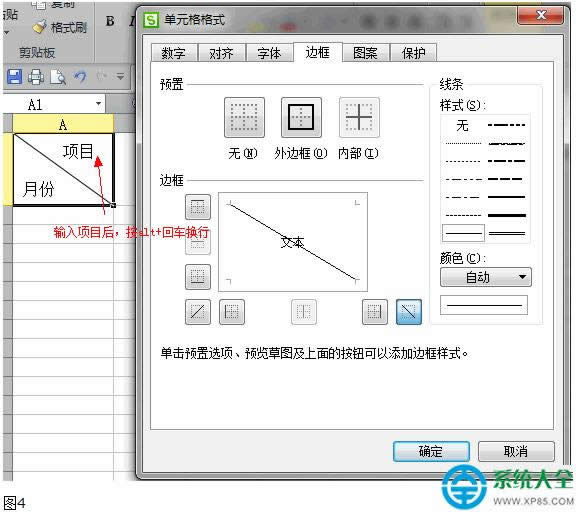
Task: Toggle the left border button
Action: point(231,312)
